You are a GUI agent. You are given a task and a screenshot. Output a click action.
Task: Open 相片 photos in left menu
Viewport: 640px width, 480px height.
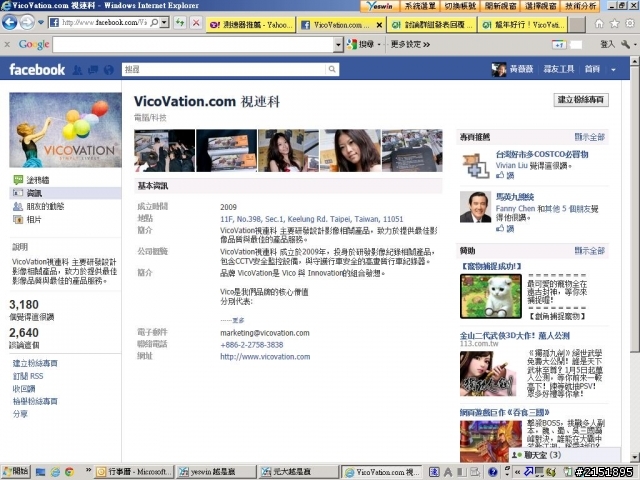tap(27, 220)
